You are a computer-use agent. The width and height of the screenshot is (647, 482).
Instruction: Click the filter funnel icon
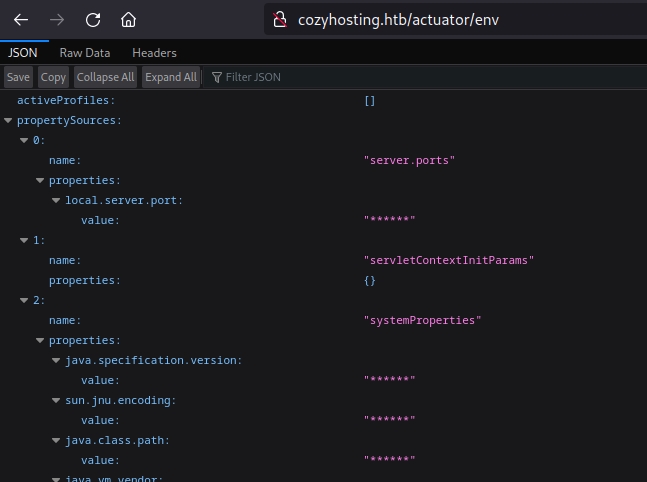pyautogui.click(x=216, y=77)
